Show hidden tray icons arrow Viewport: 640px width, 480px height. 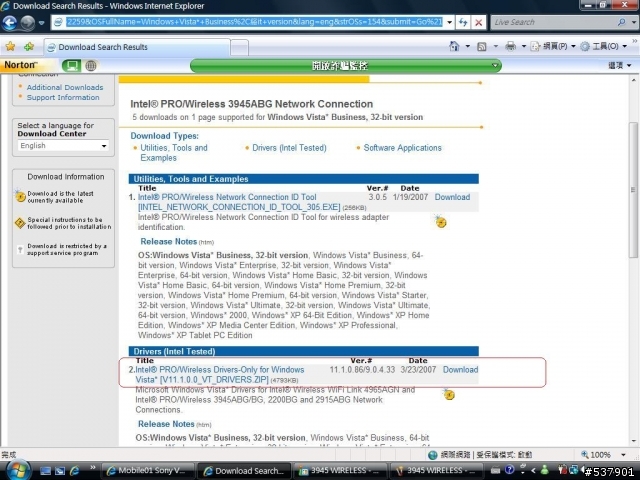533,471
